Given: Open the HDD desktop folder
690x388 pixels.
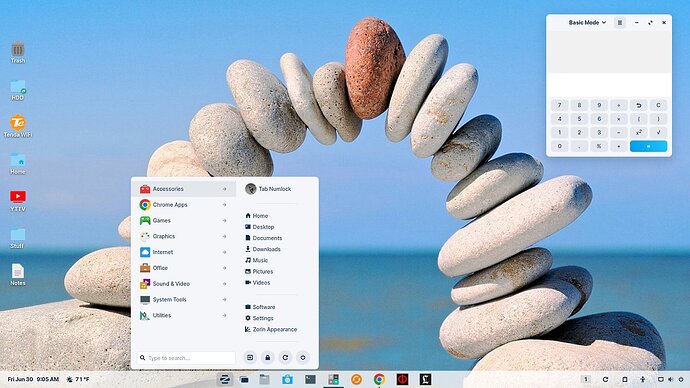Looking at the screenshot, I should click(x=18, y=90).
